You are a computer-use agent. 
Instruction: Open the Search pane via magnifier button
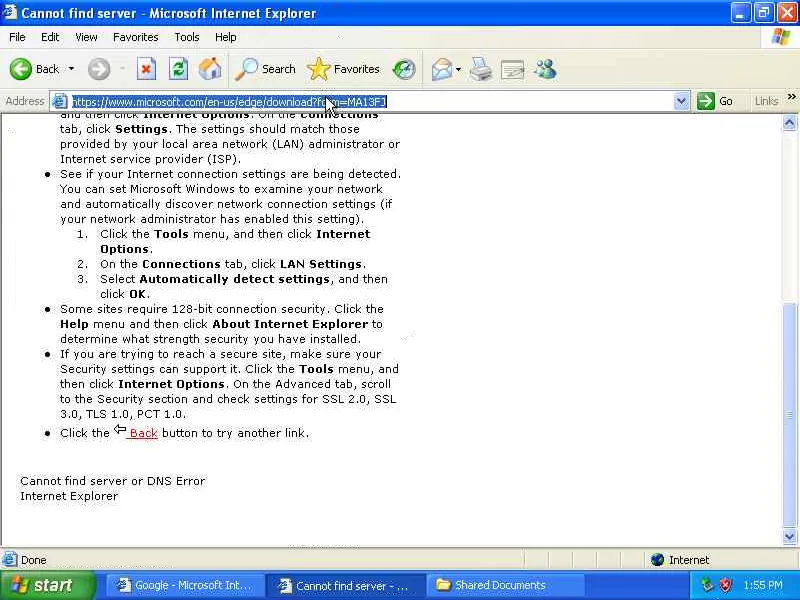pyautogui.click(x=265, y=69)
